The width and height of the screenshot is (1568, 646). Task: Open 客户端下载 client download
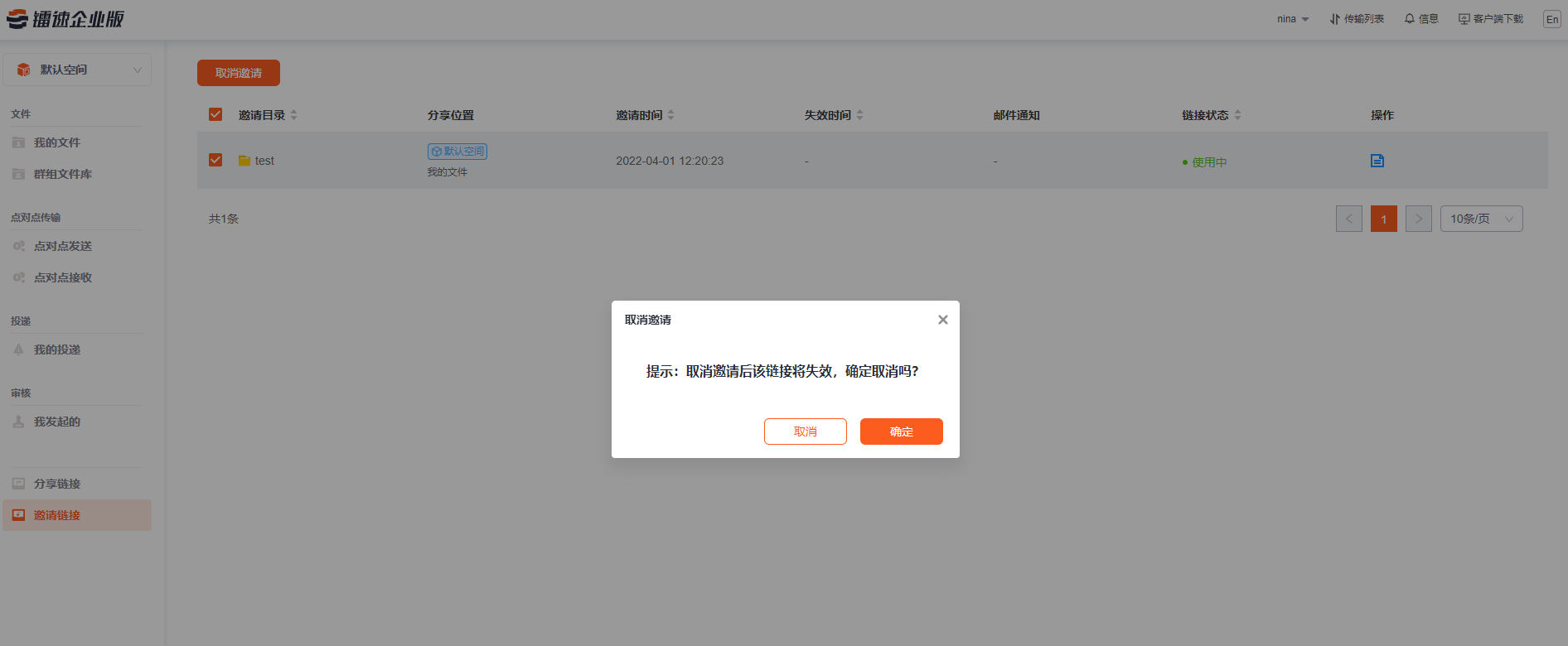pyautogui.click(x=1491, y=19)
